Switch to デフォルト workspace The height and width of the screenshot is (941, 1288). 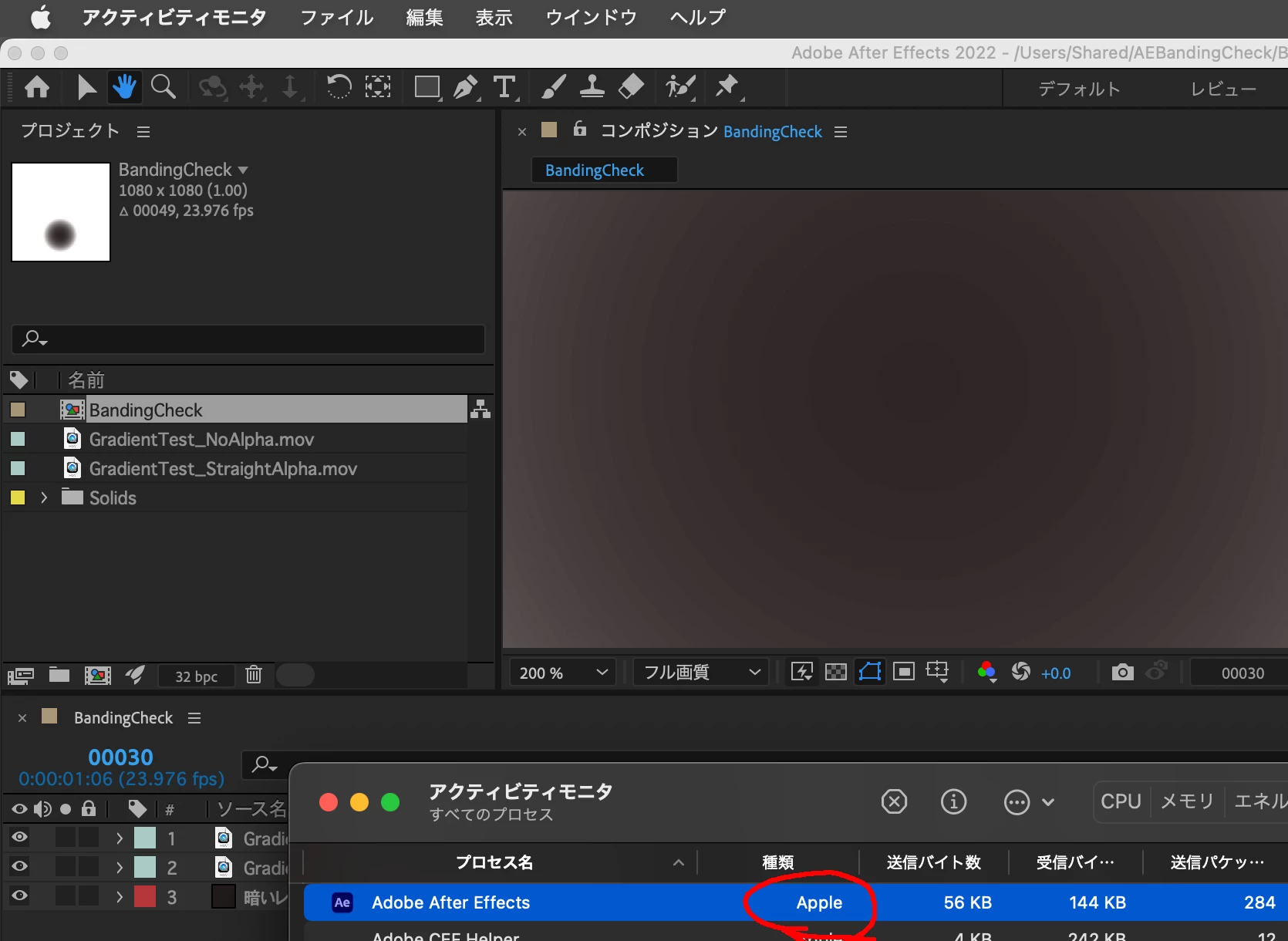point(1080,89)
